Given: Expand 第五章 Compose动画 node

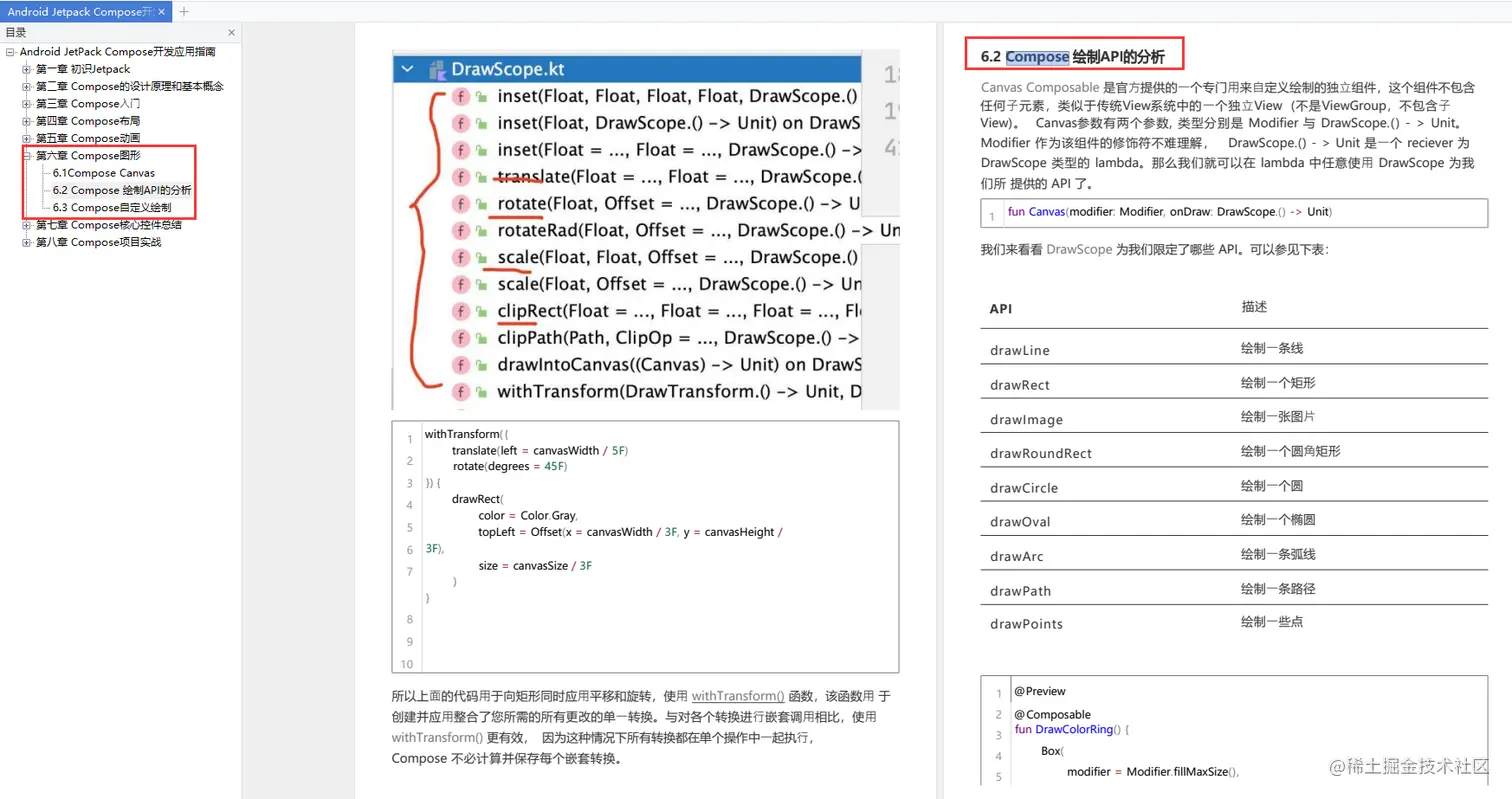Looking at the screenshot, I should pos(27,138).
